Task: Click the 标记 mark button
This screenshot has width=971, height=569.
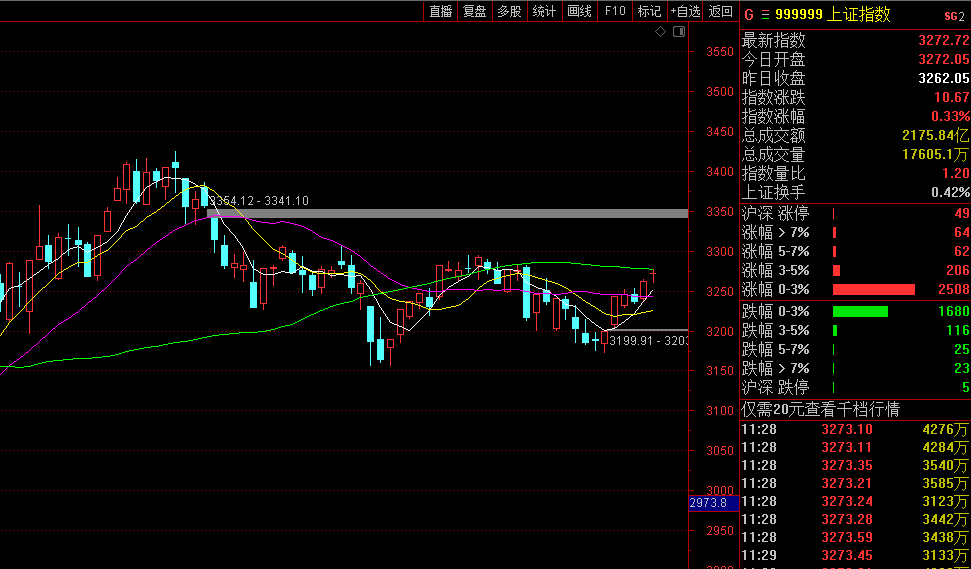Action: [649, 11]
